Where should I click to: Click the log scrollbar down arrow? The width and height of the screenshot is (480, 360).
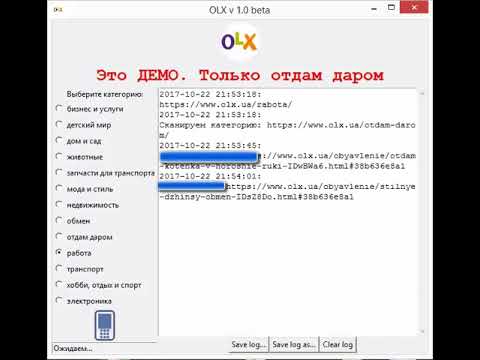(x=422, y=331)
